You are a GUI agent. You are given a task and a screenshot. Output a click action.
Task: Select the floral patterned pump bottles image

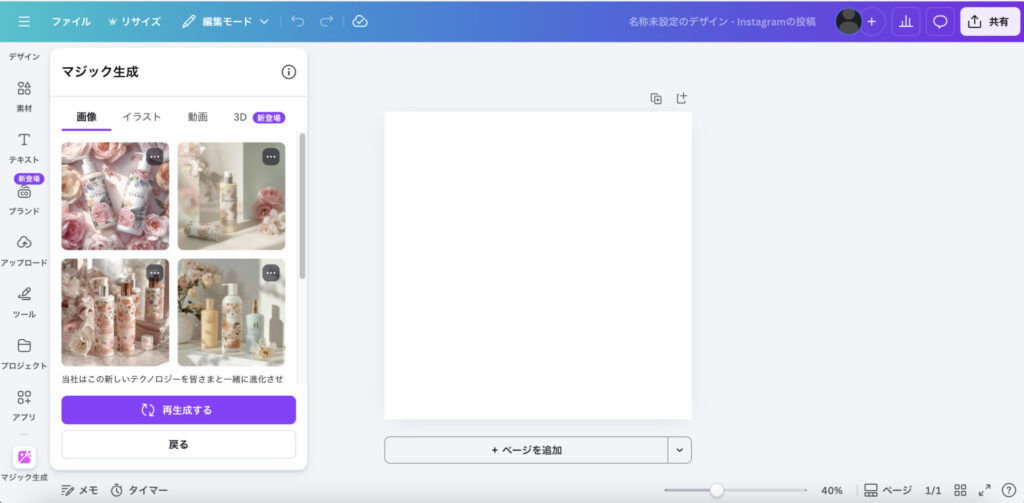coord(115,312)
